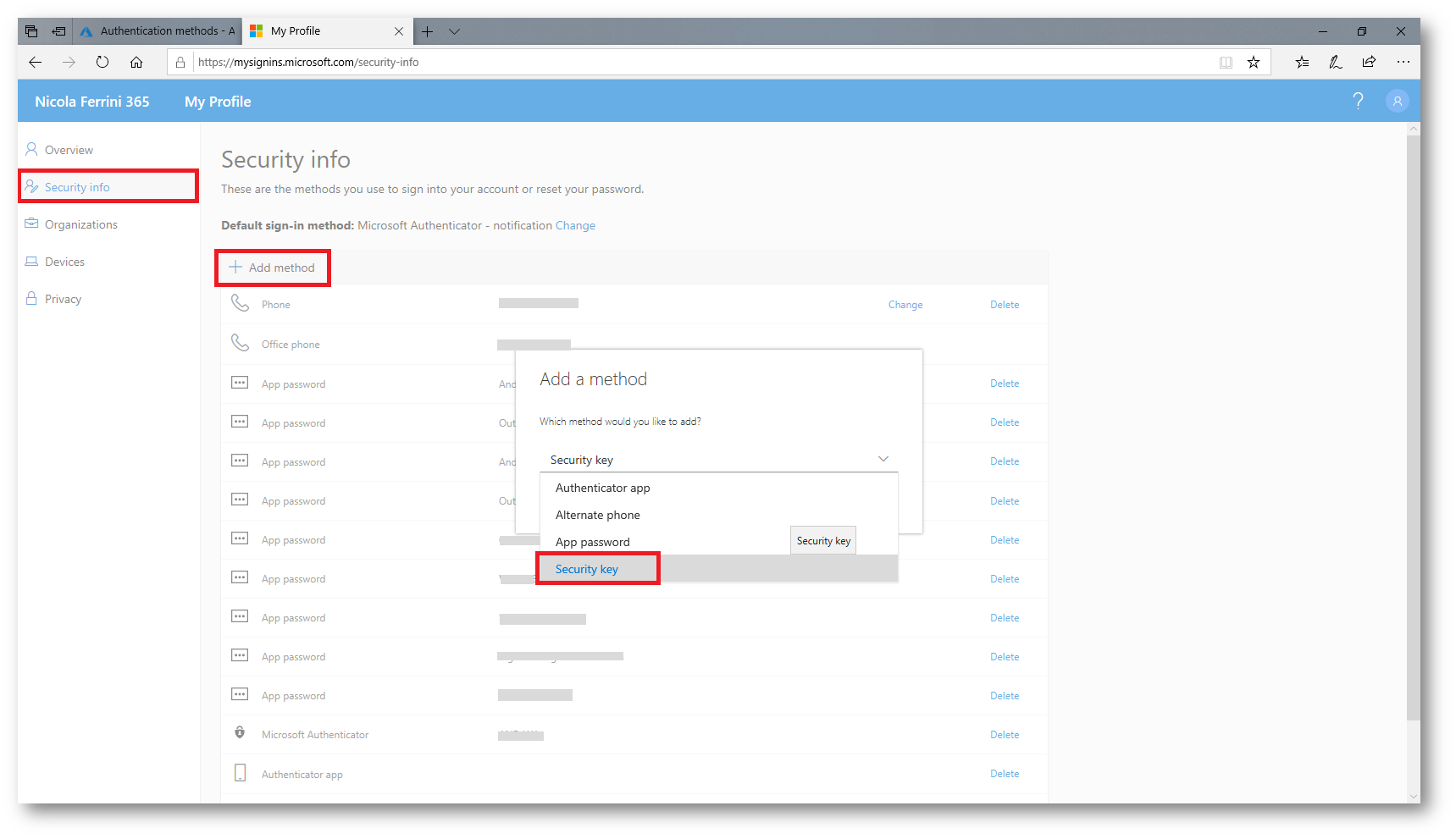Viewport: 1456px width, 839px height.
Task: Set these tabs aside
Action: click(58, 31)
